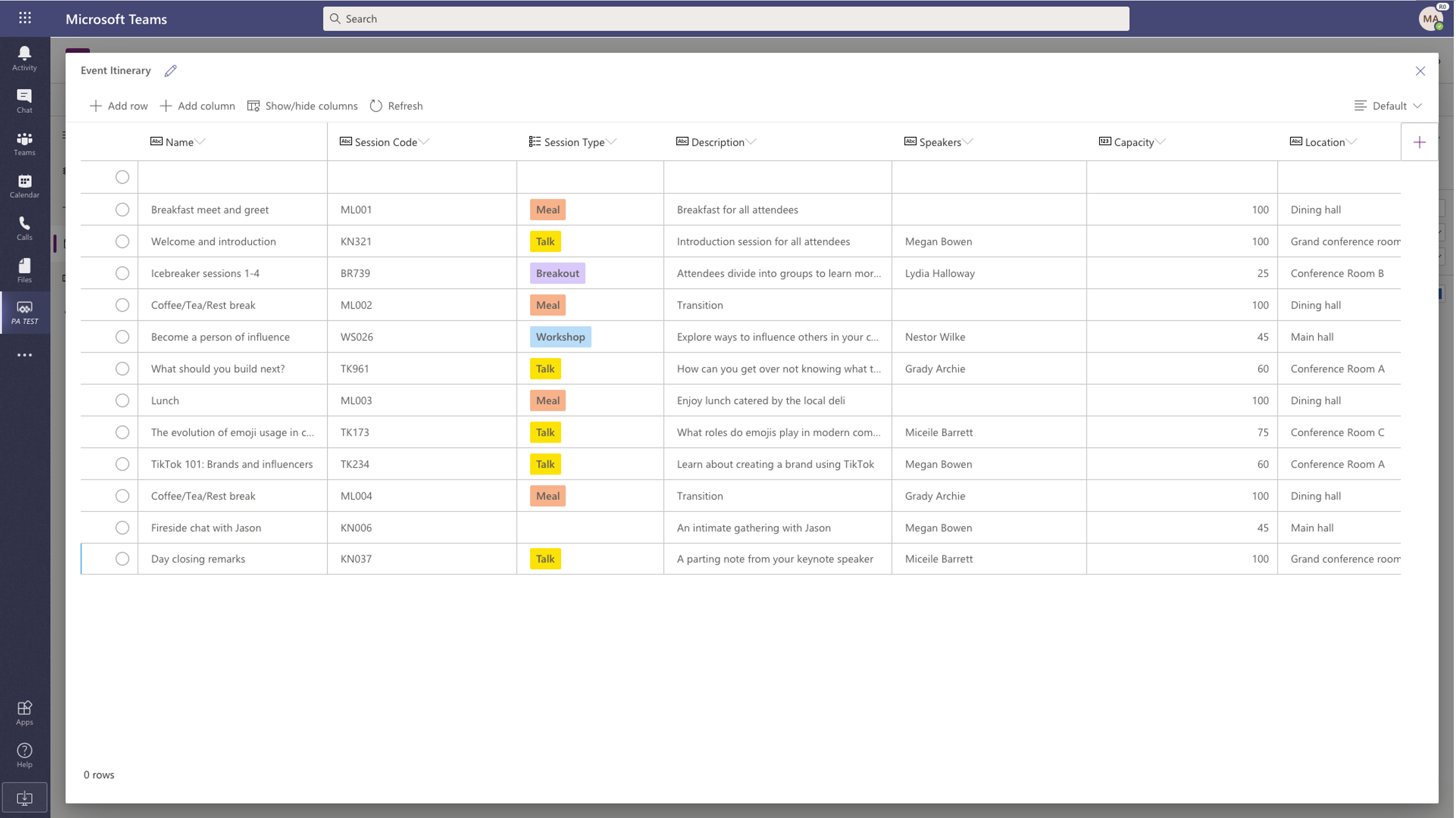Click the Show/hide columns icon
Screen dimensions: 1456x818
(253, 105)
